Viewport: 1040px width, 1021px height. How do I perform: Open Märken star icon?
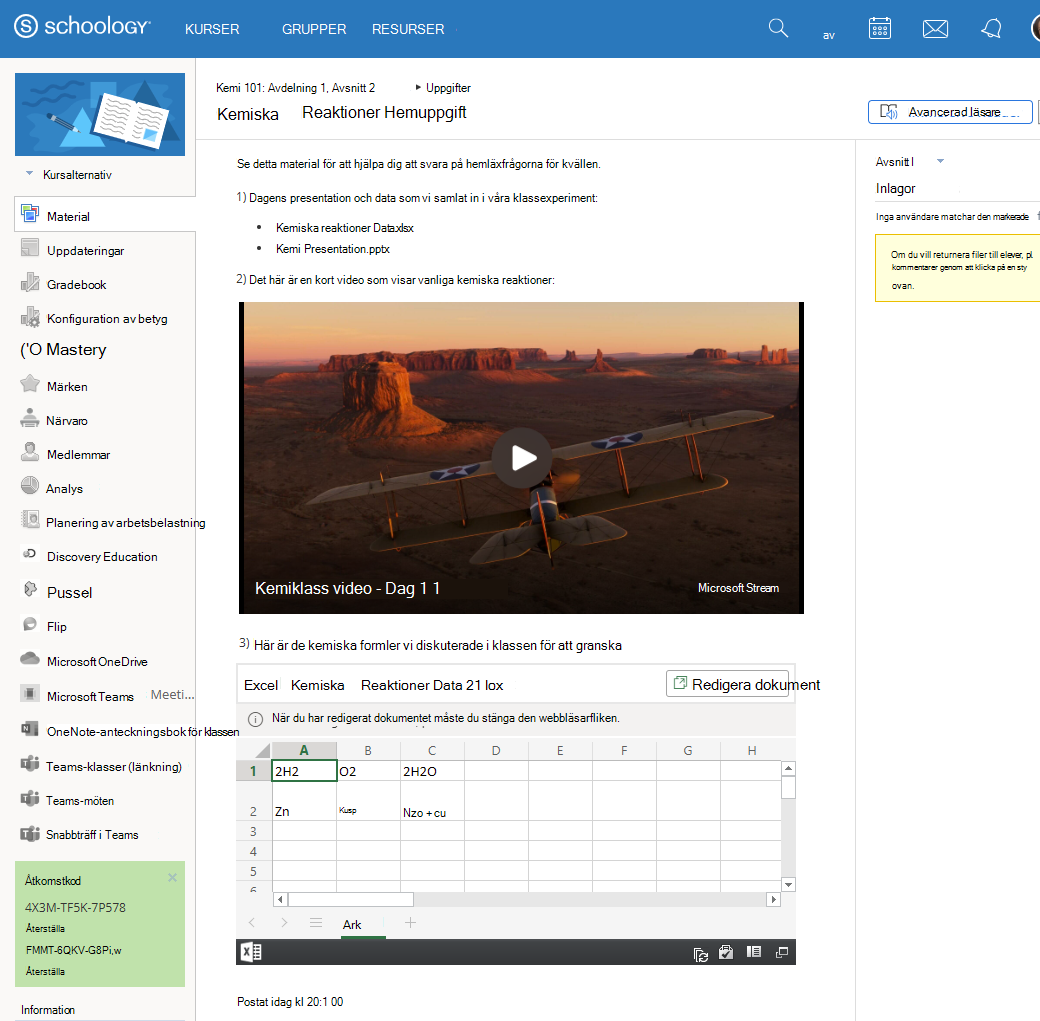pyautogui.click(x=30, y=384)
